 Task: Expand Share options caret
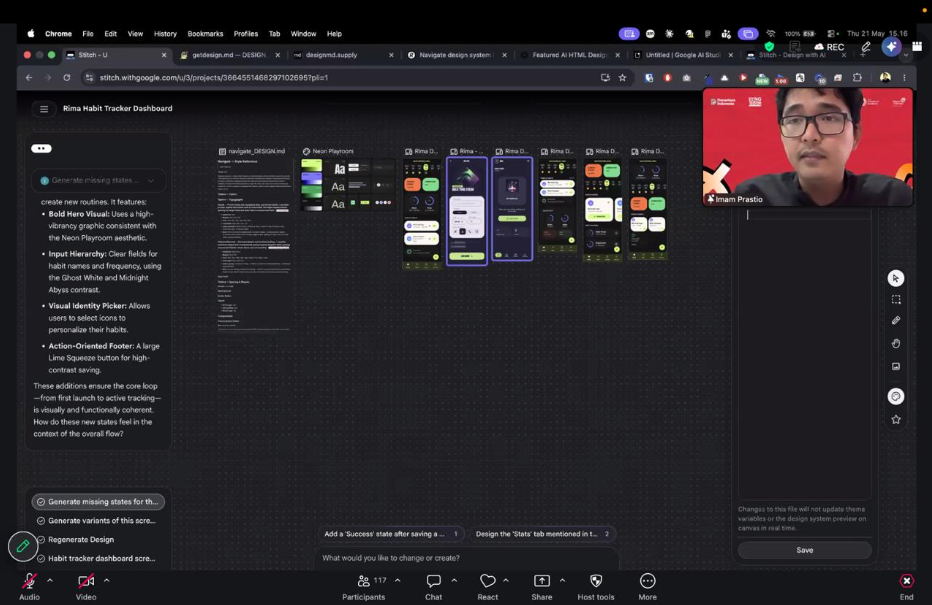point(562,580)
